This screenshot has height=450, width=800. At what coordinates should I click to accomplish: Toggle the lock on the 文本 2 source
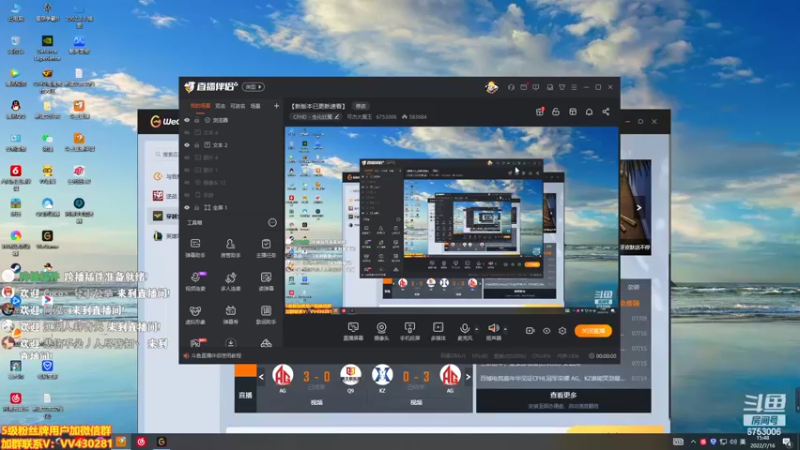pos(197,145)
